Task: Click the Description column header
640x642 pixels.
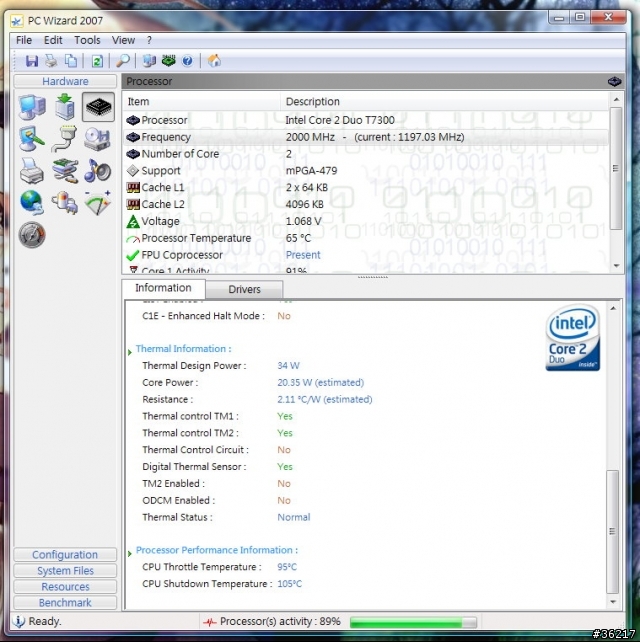Action: tap(445, 102)
